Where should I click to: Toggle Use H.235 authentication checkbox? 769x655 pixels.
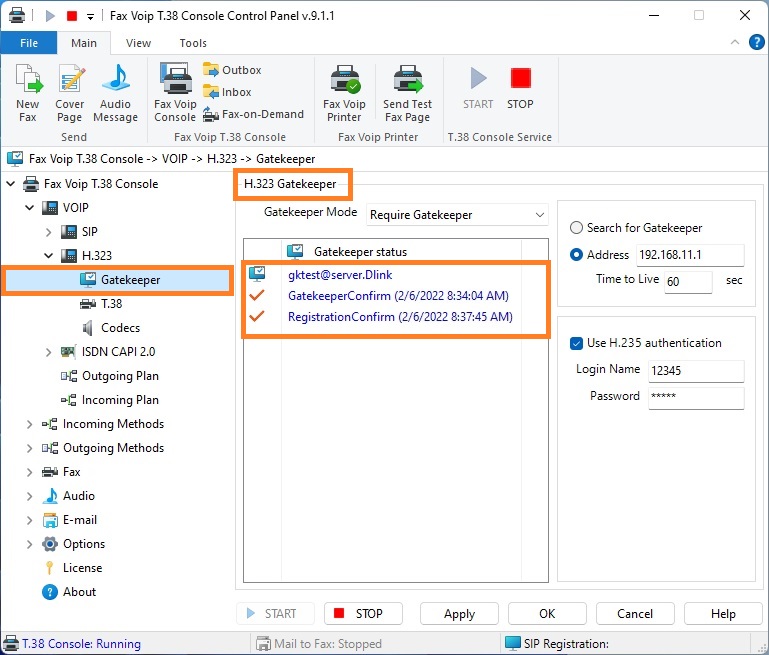(576, 343)
